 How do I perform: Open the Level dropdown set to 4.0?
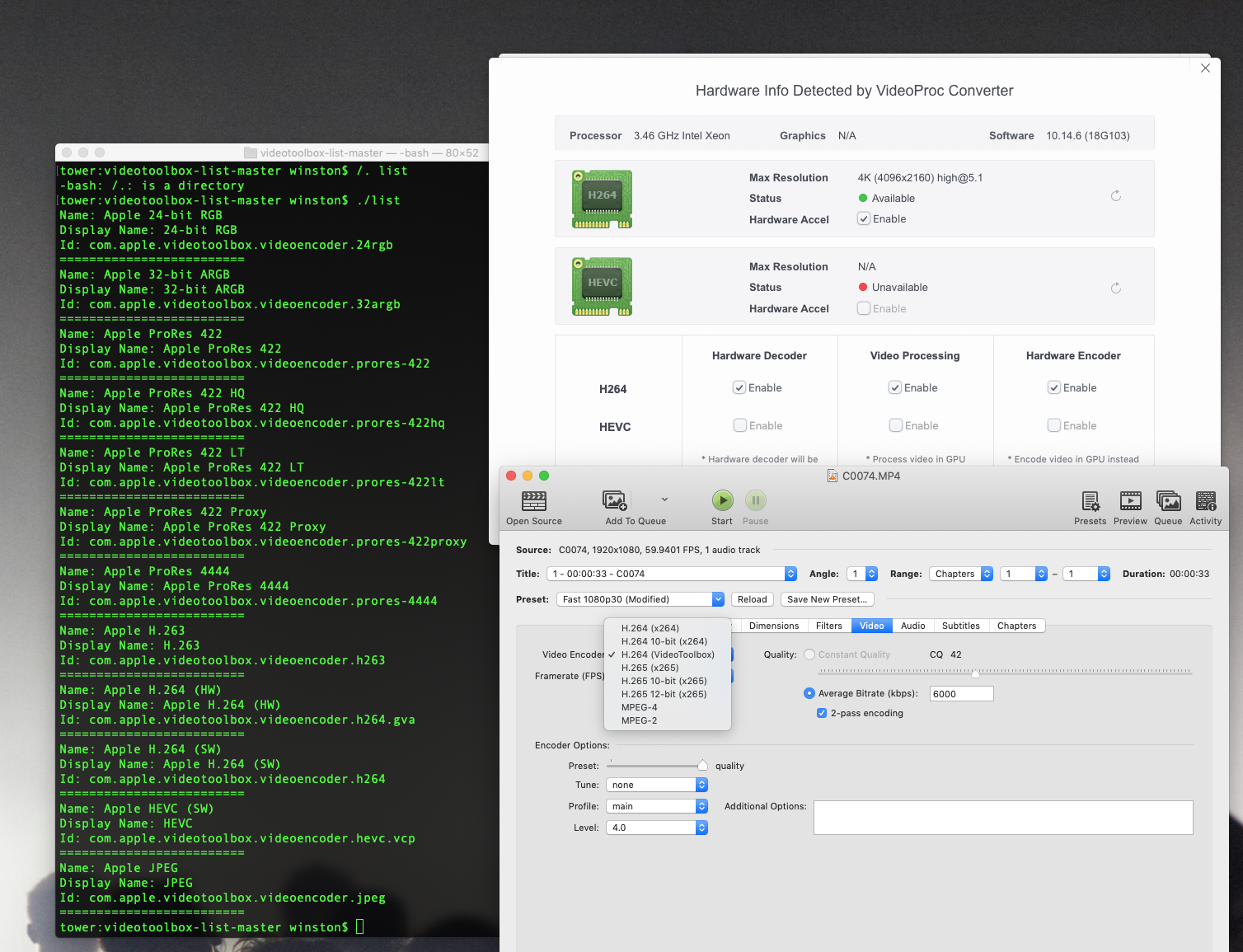point(657,828)
